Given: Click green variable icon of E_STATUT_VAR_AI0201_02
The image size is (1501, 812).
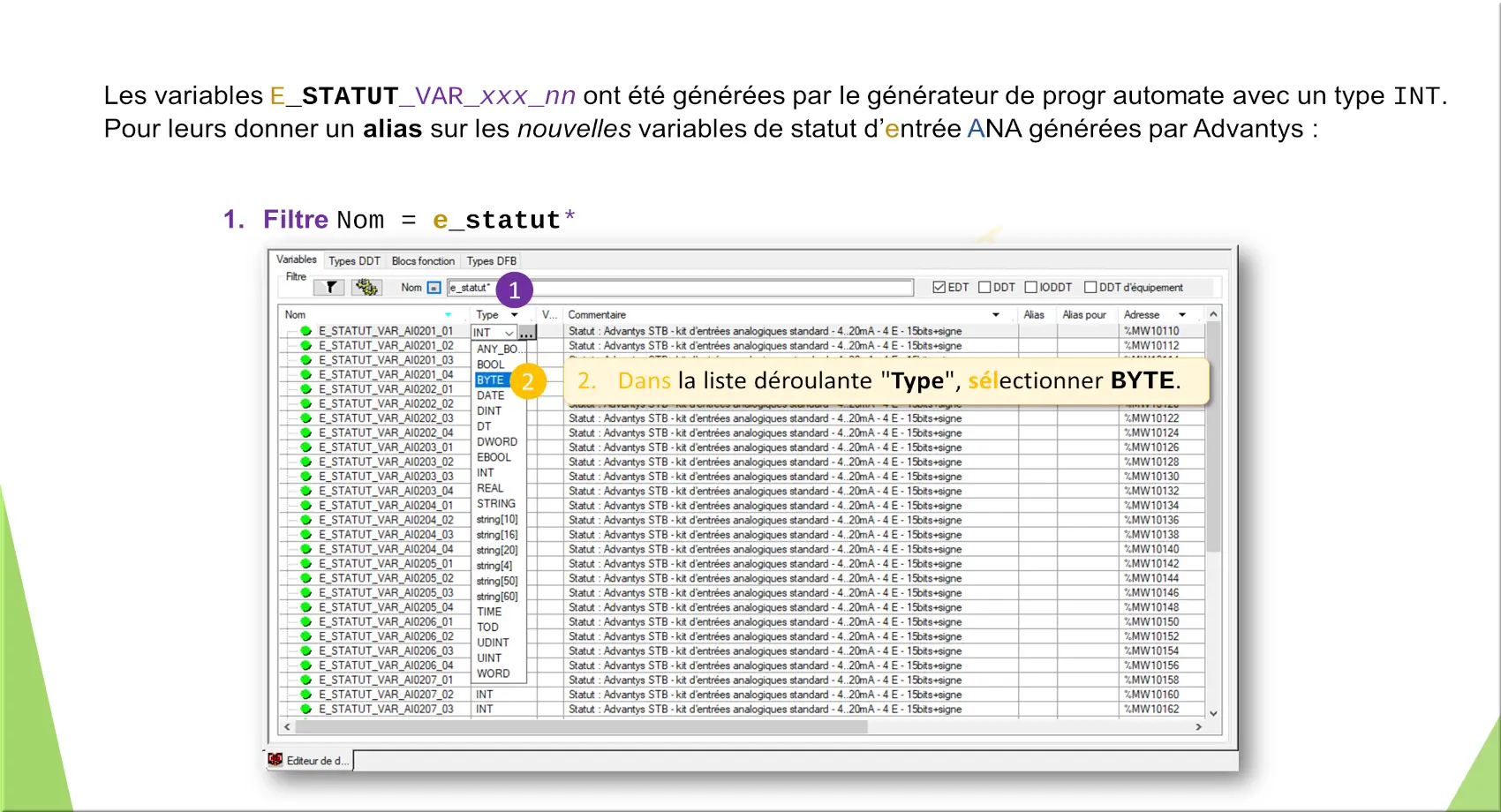Looking at the screenshot, I should pyautogui.click(x=305, y=346).
